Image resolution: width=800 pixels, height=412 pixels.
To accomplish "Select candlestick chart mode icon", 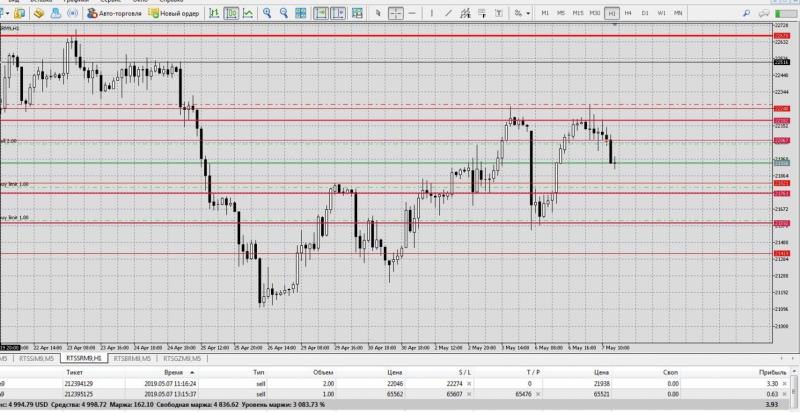I will pyautogui.click(x=230, y=14).
